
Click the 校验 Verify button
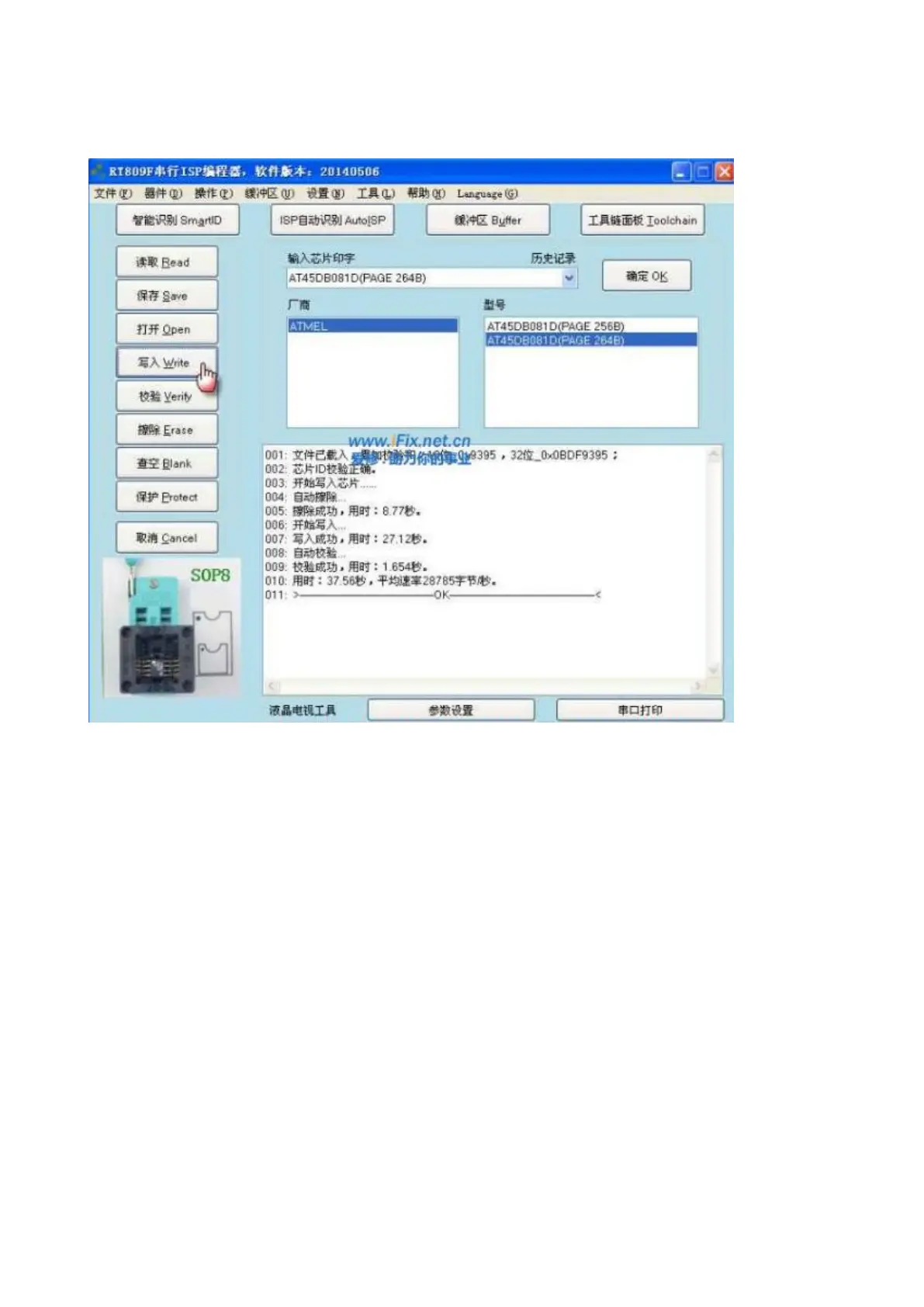coord(167,396)
